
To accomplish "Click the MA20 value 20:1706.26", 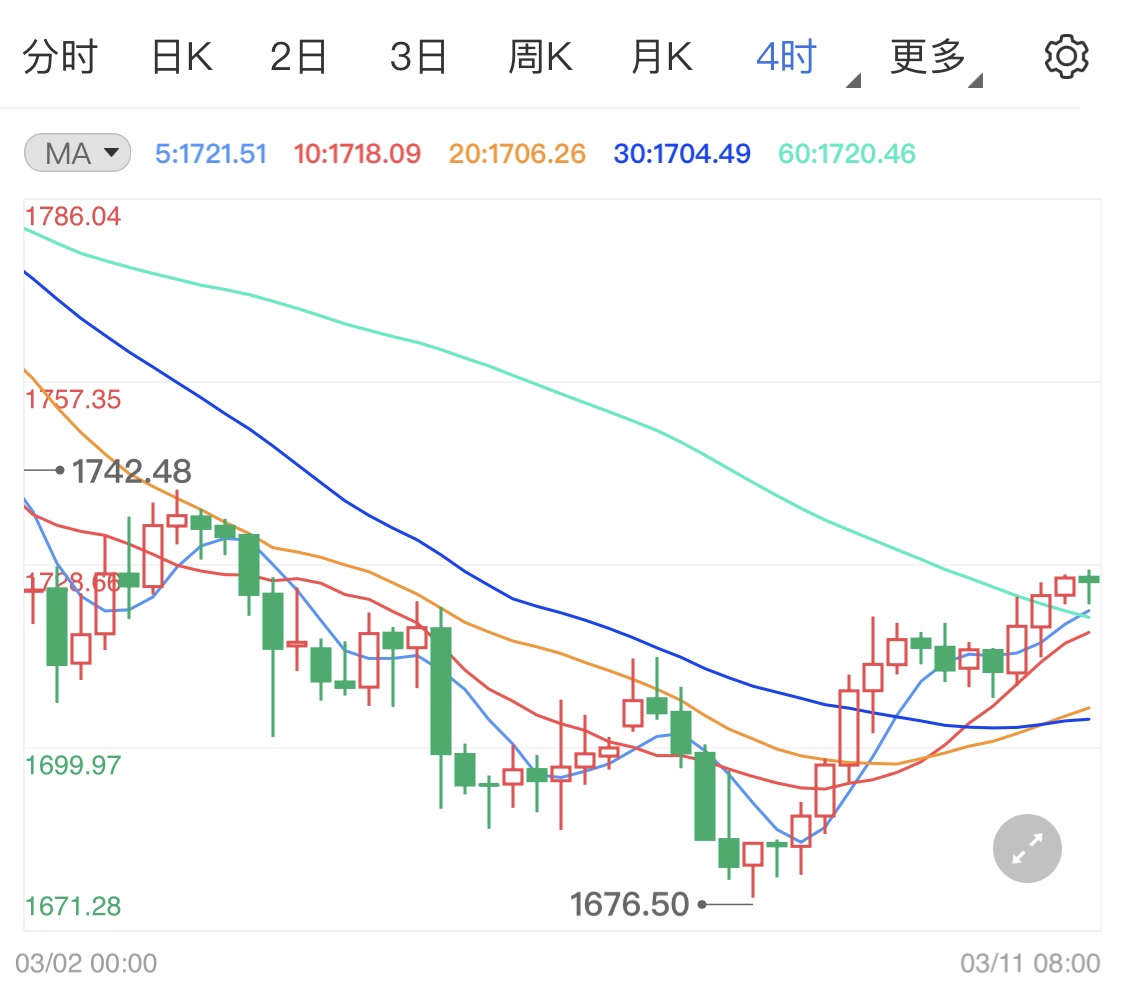I will tap(517, 154).
